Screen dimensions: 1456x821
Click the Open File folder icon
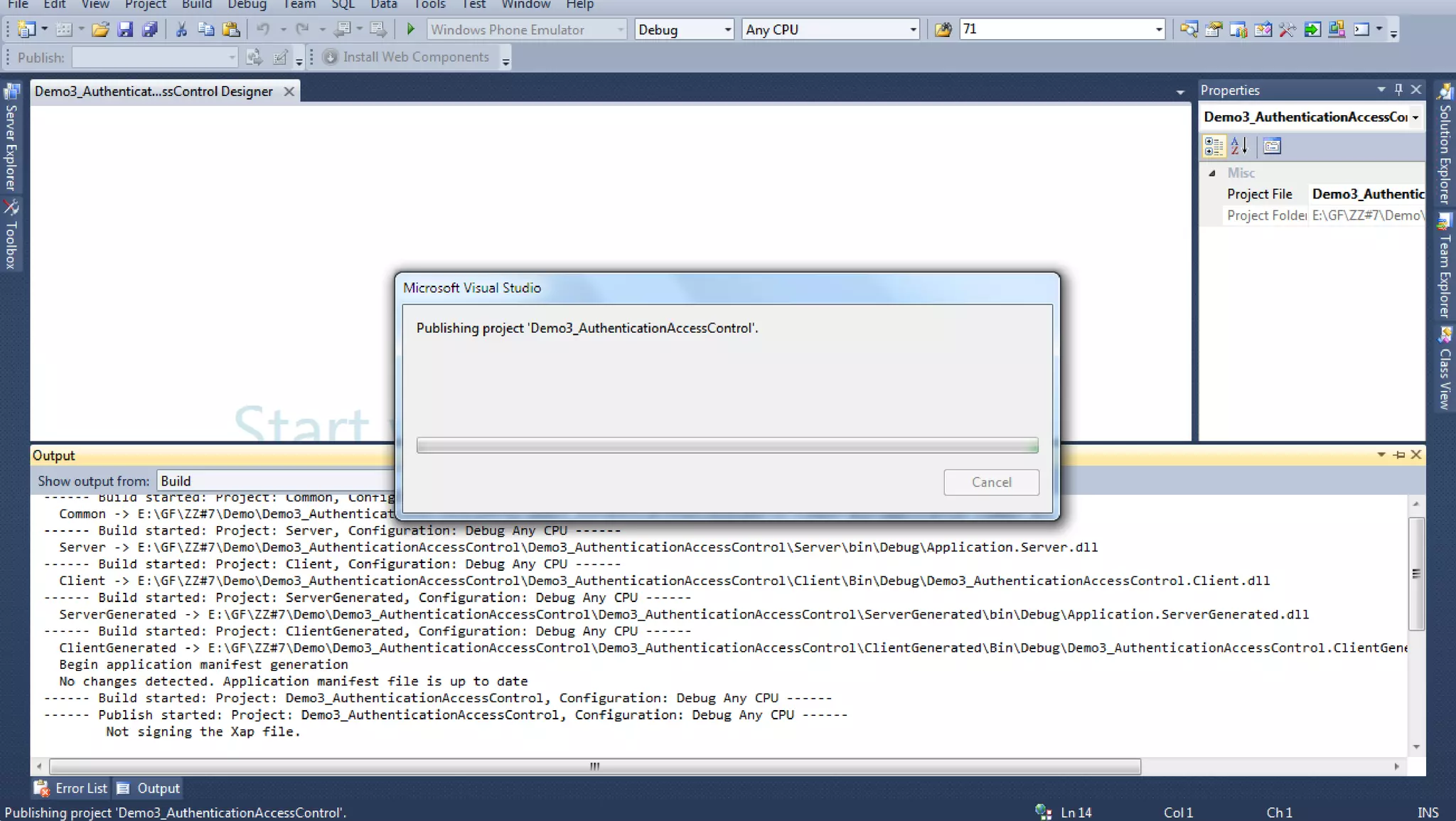point(100,30)
